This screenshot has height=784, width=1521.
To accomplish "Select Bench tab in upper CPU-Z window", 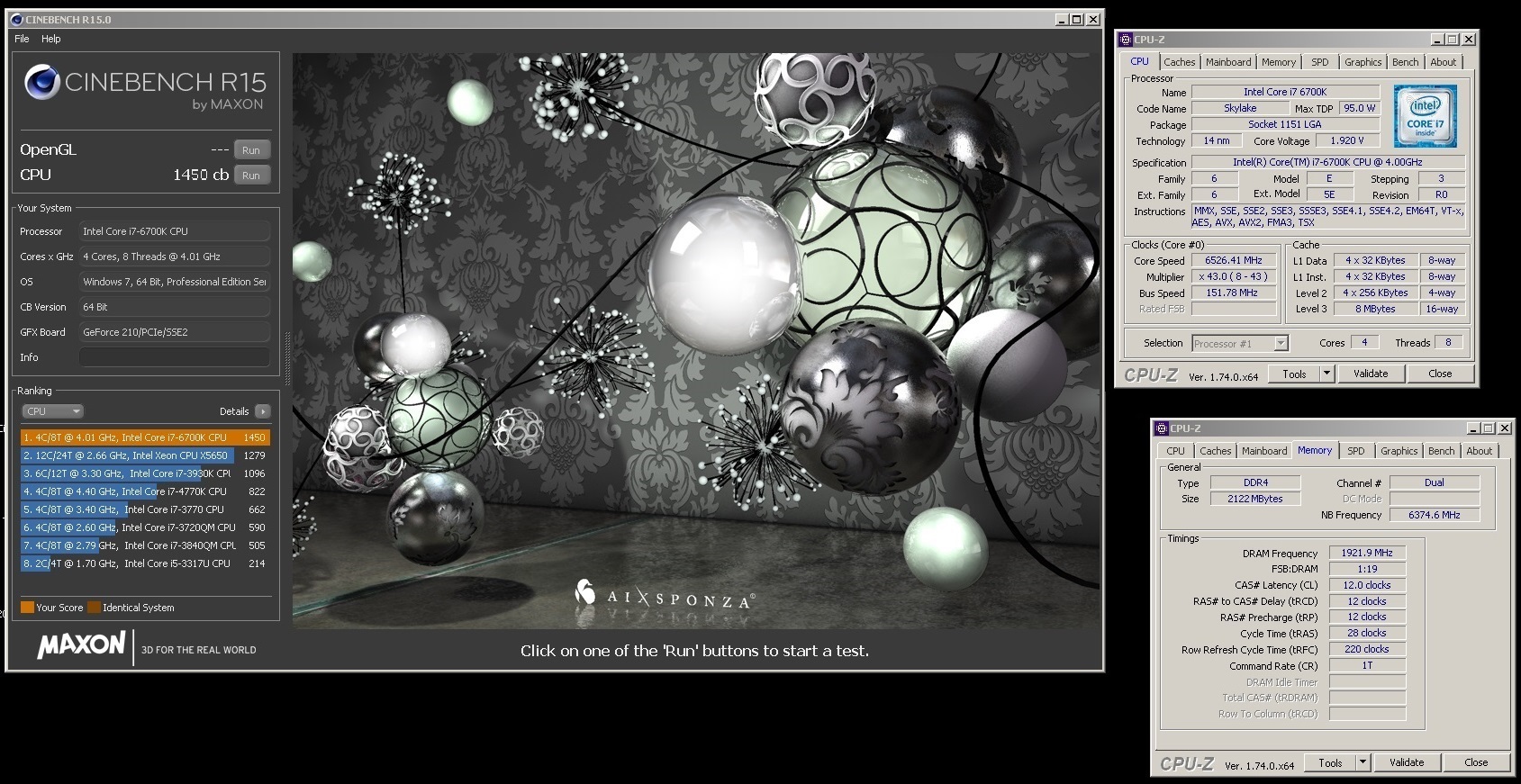I will pos(1405,62).
